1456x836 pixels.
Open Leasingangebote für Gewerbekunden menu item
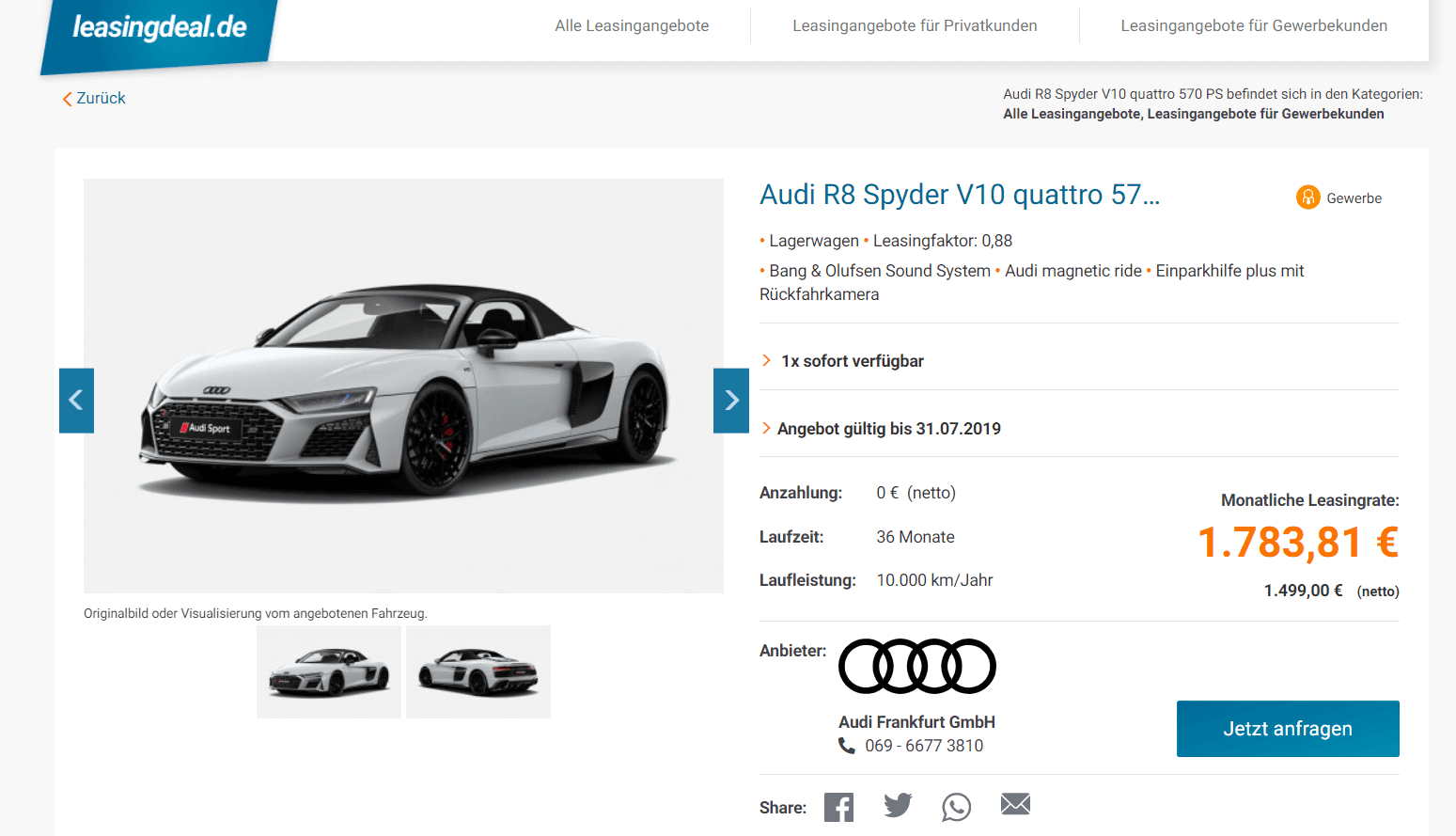point(1254,26)
